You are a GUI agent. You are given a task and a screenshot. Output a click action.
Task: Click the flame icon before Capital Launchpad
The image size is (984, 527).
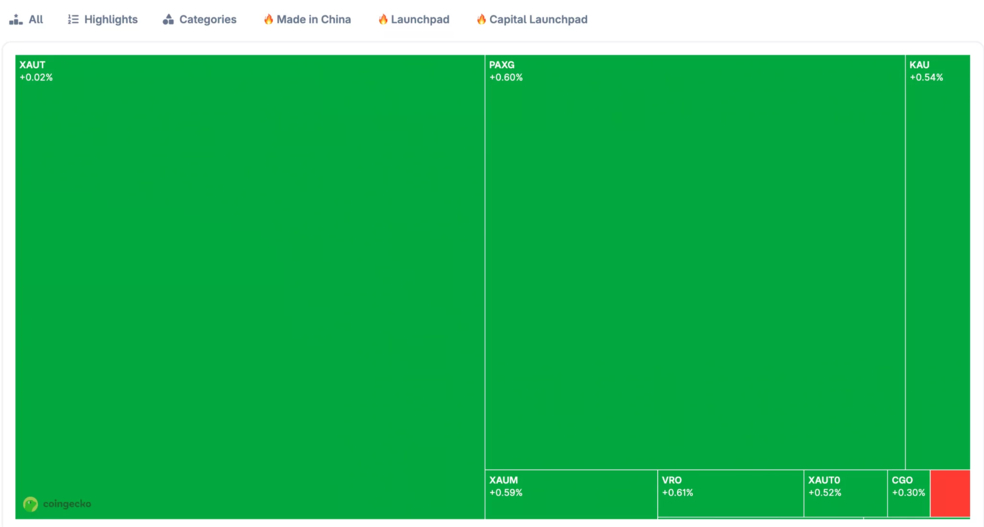(481, 20)
